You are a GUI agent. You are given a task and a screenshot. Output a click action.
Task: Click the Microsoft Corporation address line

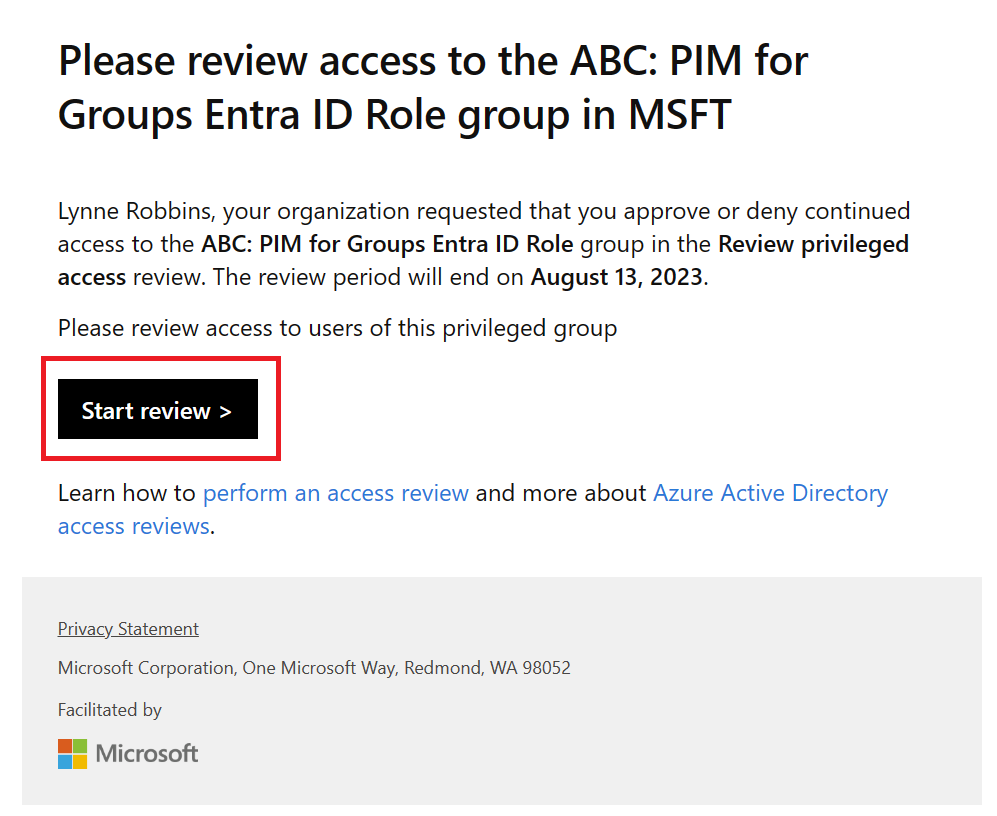click(x=314, y=668)
